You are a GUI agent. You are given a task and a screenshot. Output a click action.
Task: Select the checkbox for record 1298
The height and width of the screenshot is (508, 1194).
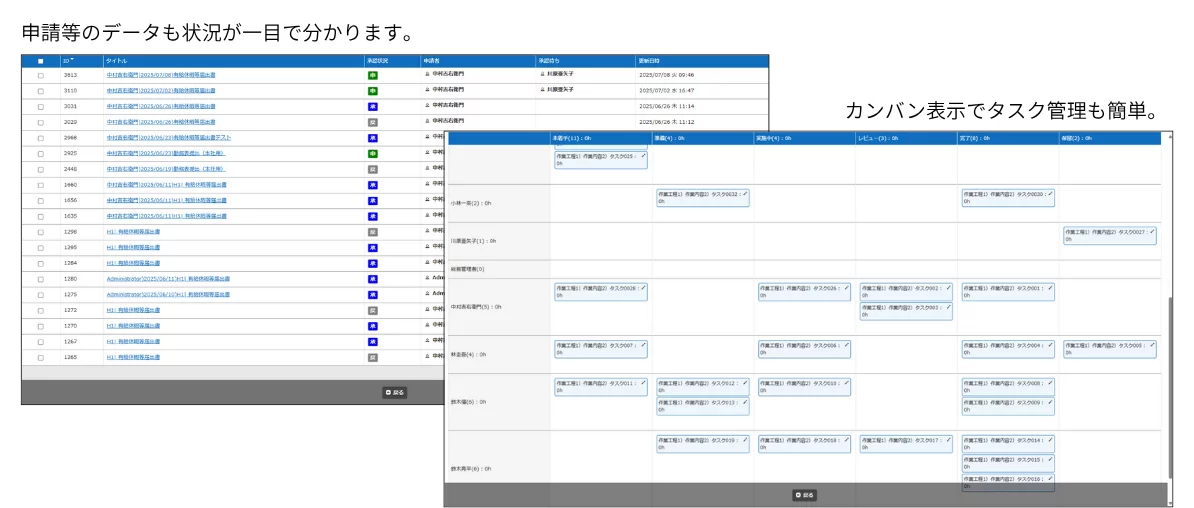41,232
